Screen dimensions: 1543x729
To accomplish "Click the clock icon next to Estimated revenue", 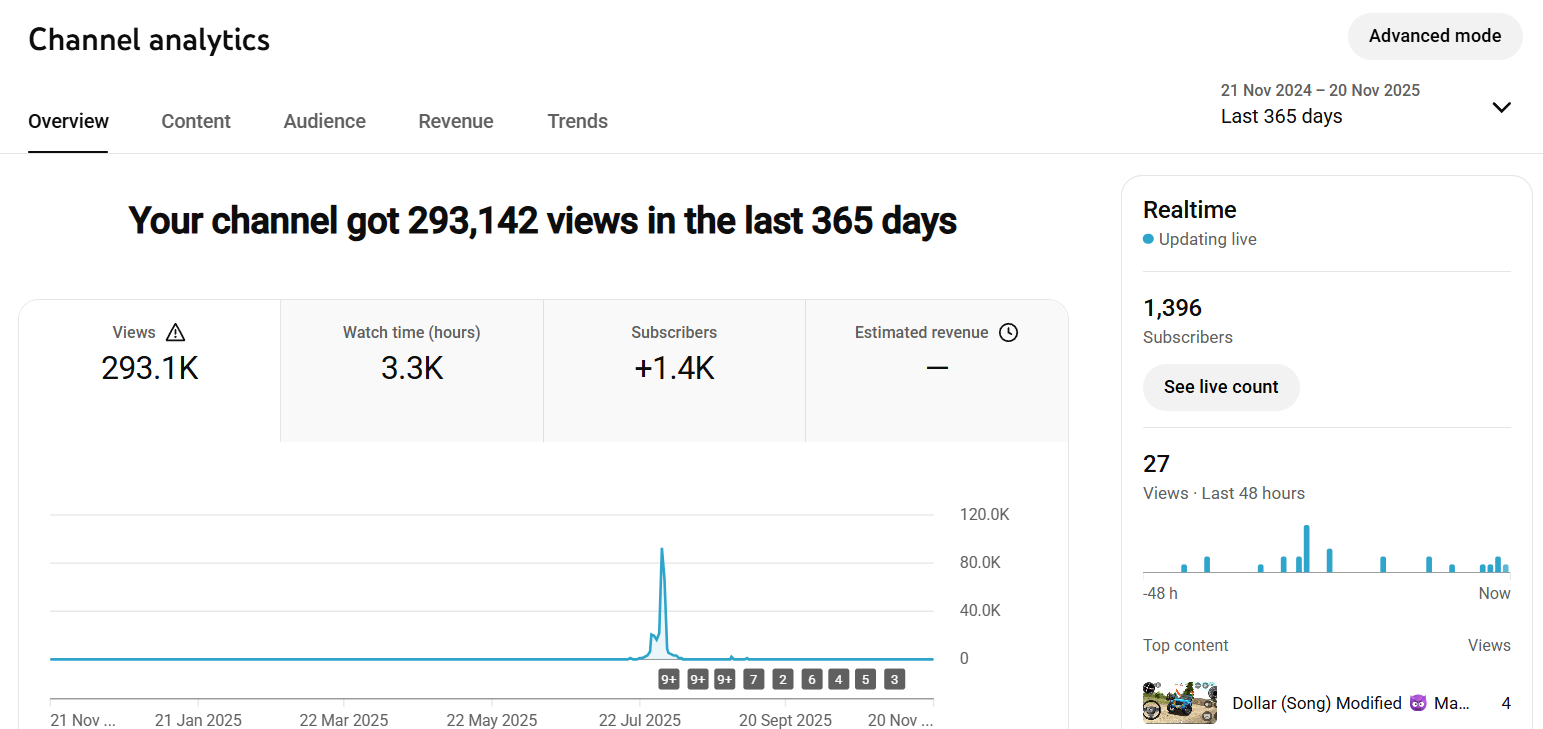I will pyautogui.click(x=1008, y=333).
